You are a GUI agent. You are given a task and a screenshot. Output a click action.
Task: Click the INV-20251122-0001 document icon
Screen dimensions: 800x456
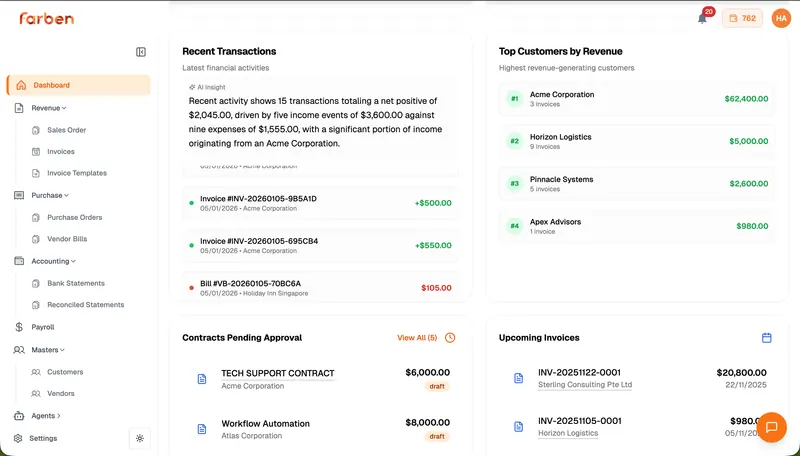click(518, 378)
